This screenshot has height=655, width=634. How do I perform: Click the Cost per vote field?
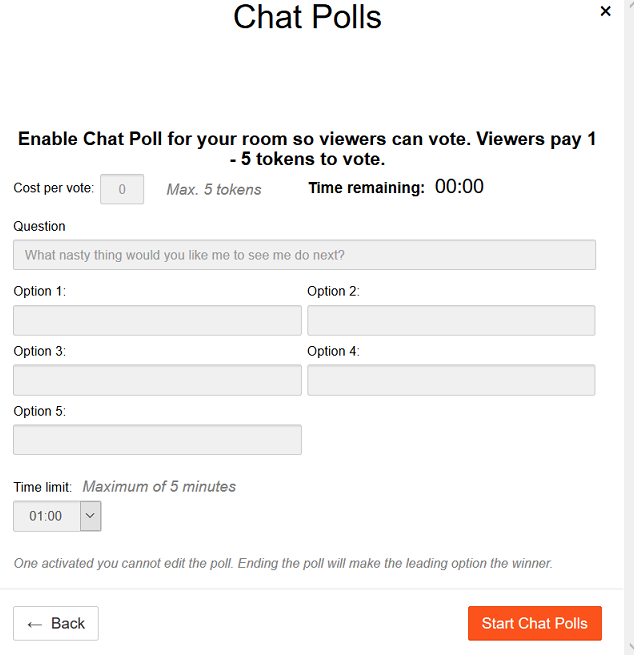click(x=122, y=189)
